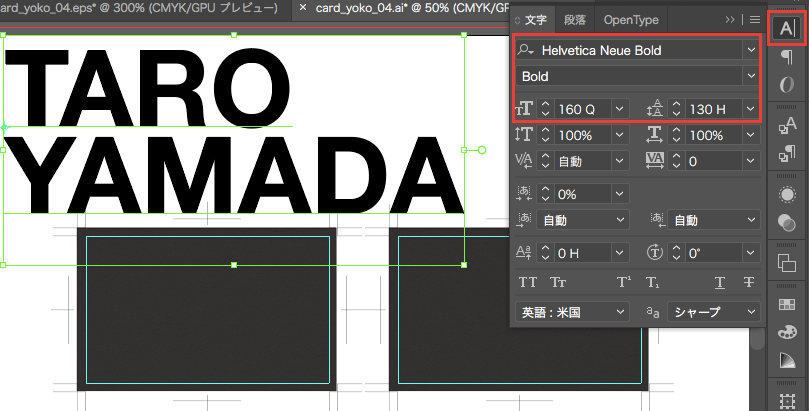Open the Character Styles panel icon
This screenshot has width=809, height=411.
(787, 124)
